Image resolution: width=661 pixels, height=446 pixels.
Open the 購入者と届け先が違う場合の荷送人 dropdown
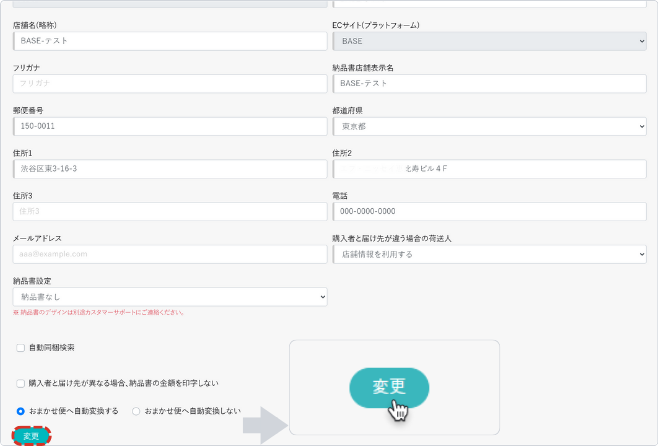point(489,254)
